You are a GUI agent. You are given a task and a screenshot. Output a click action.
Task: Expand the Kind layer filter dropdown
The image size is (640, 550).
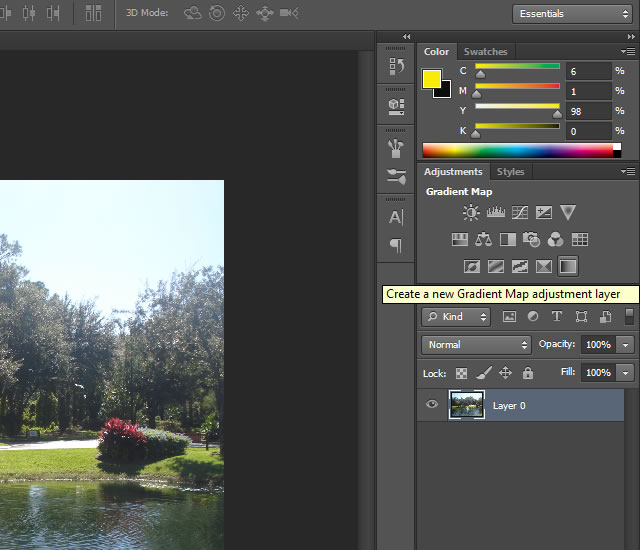(456, 317)
